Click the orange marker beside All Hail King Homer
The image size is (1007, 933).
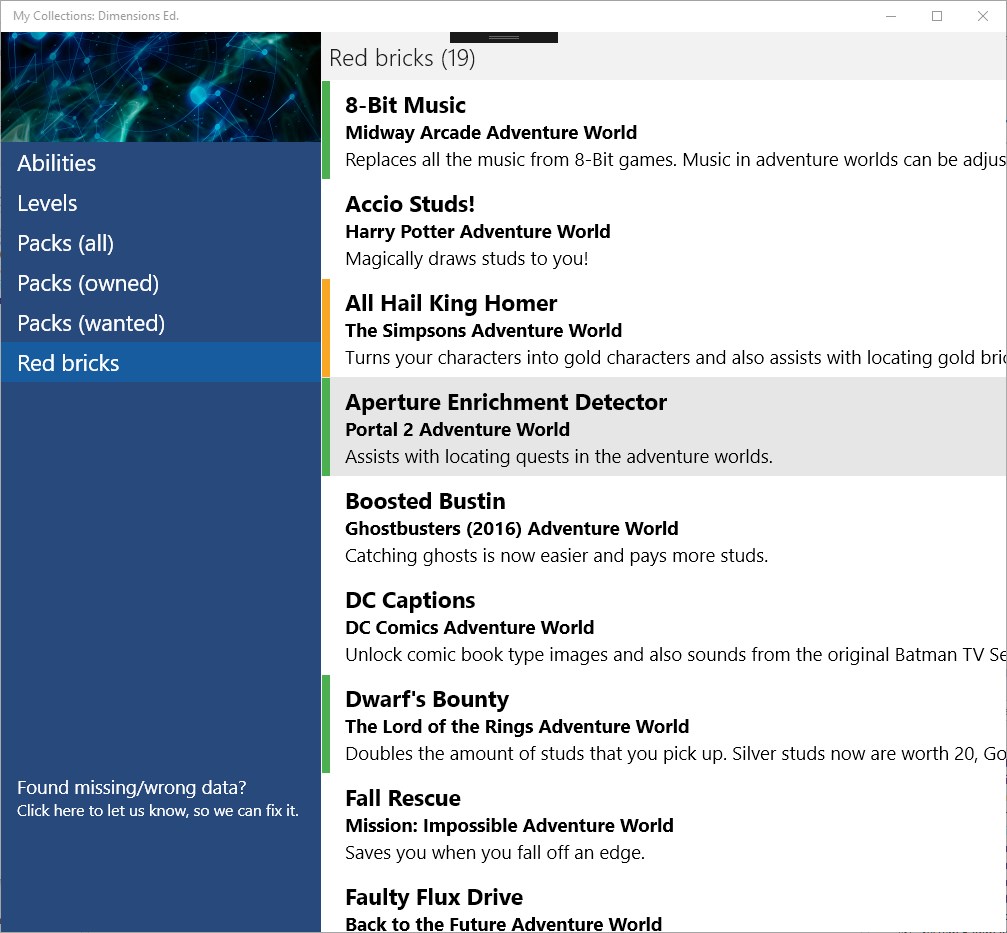pos(326,327)
